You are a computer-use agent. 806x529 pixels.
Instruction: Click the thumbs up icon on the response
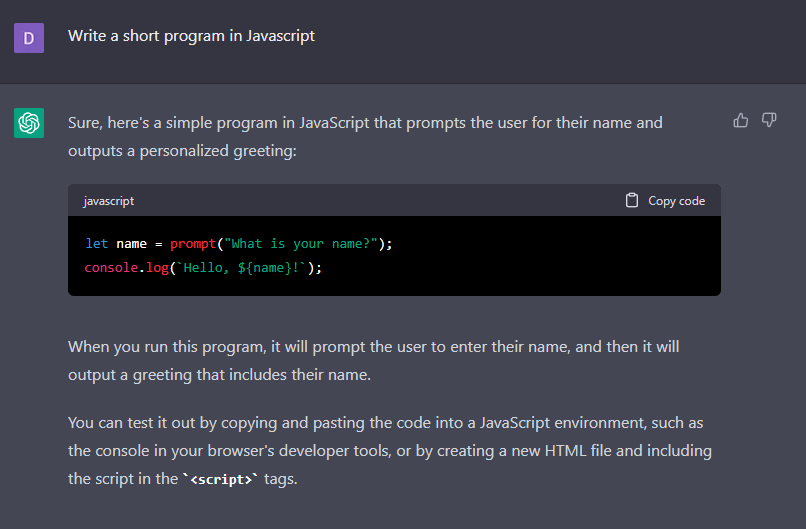pos(741,120)
